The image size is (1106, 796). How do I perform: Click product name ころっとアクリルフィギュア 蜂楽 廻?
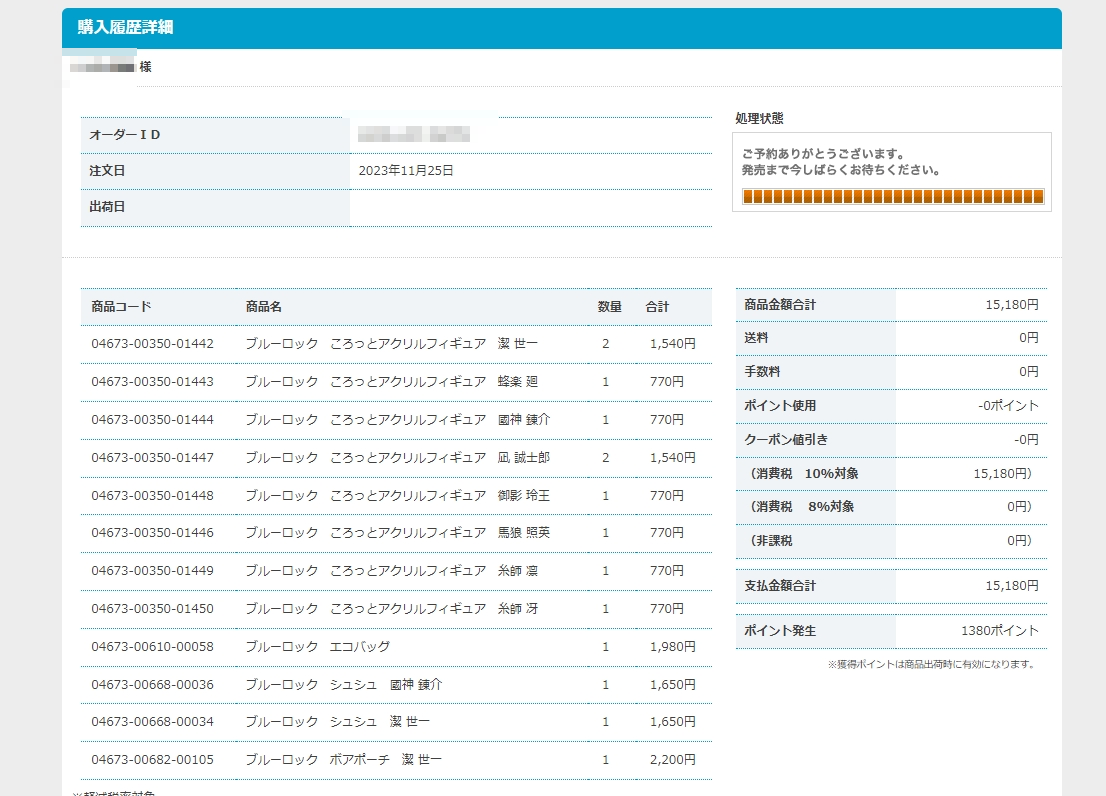click(x=434, y=381)
